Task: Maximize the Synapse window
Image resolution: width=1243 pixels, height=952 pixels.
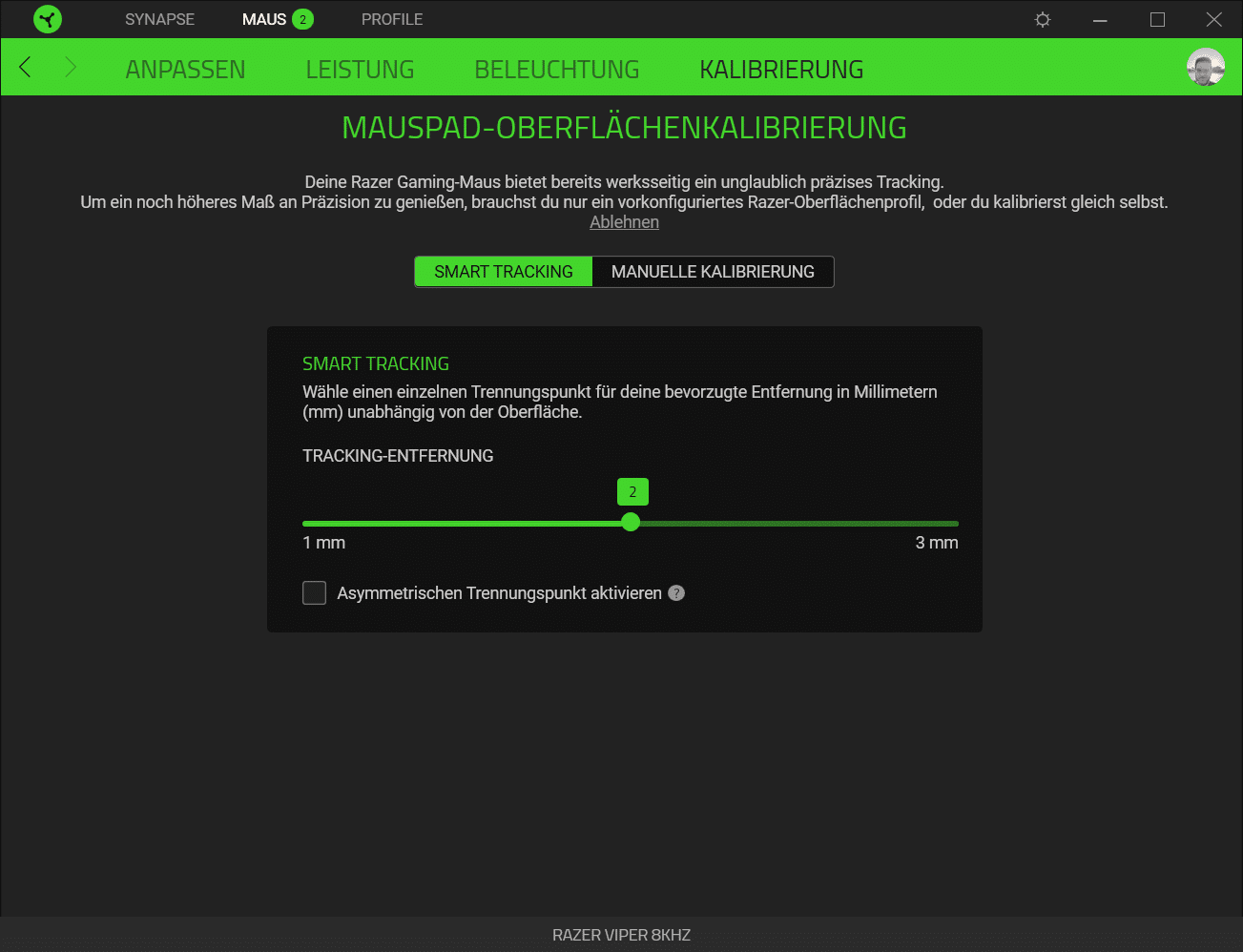Action: [x=1157, y=19]
